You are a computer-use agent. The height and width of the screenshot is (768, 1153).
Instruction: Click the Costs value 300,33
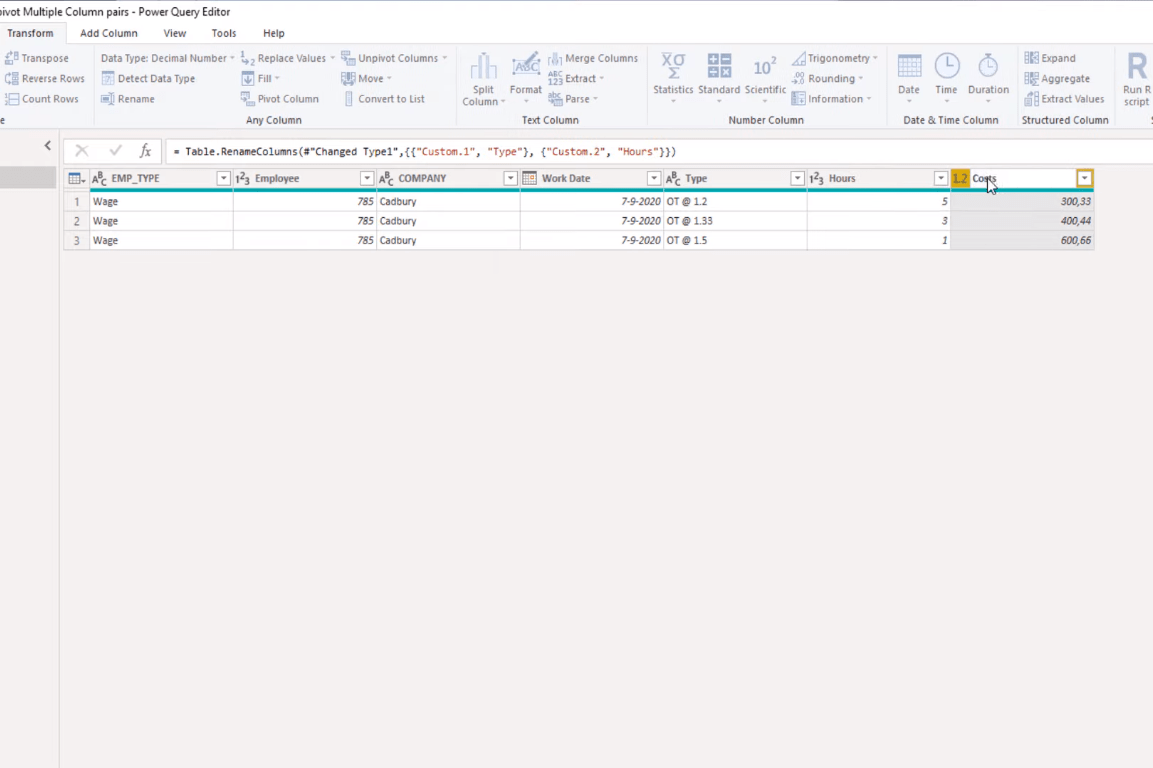(x=1022, y=202)
